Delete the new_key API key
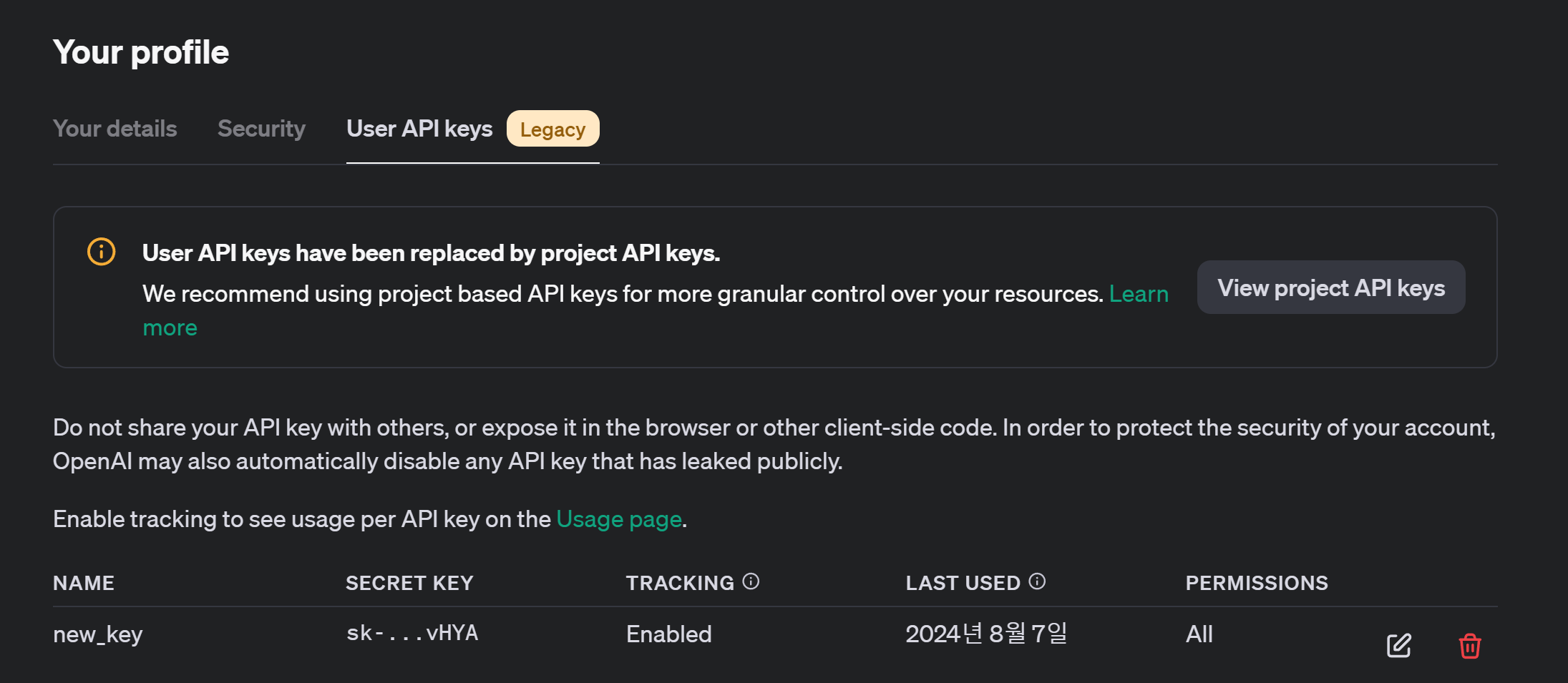The width and height of the screenshot is (1568, 683). pyautogui.click(x=1470, y=646)
